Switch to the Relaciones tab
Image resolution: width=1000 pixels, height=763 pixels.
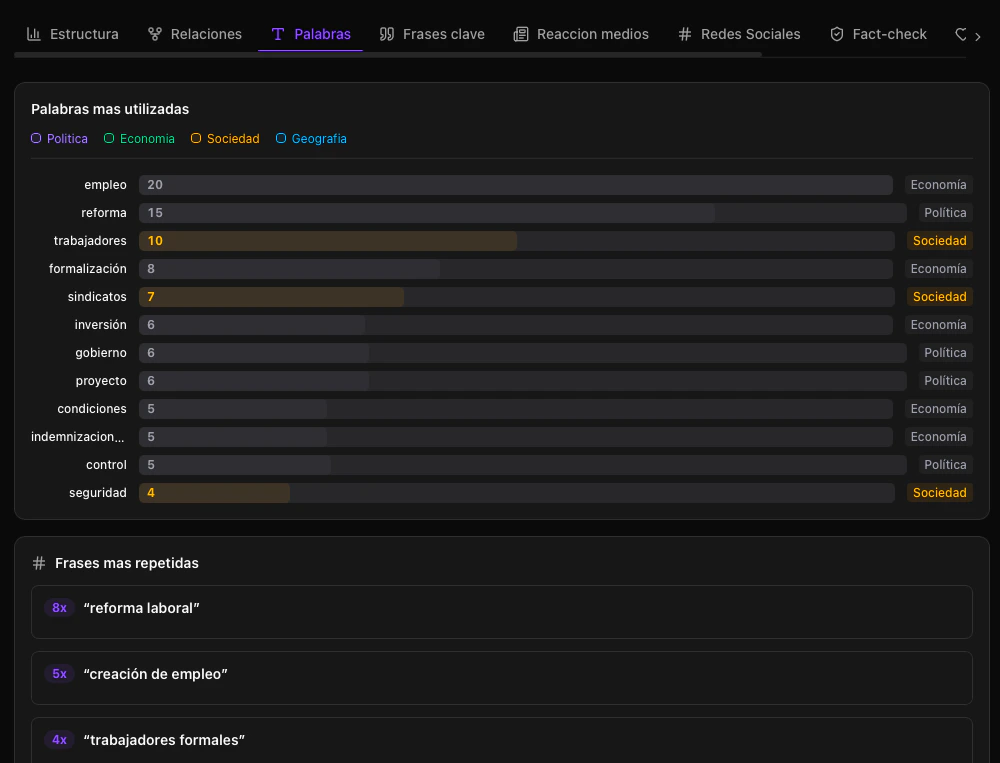click(195, 34)
